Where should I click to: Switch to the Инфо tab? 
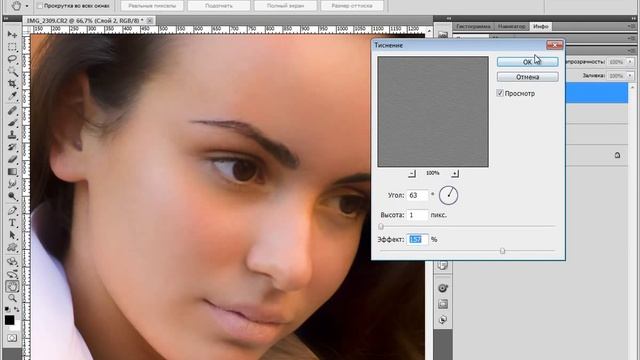[x=540, y=26]
